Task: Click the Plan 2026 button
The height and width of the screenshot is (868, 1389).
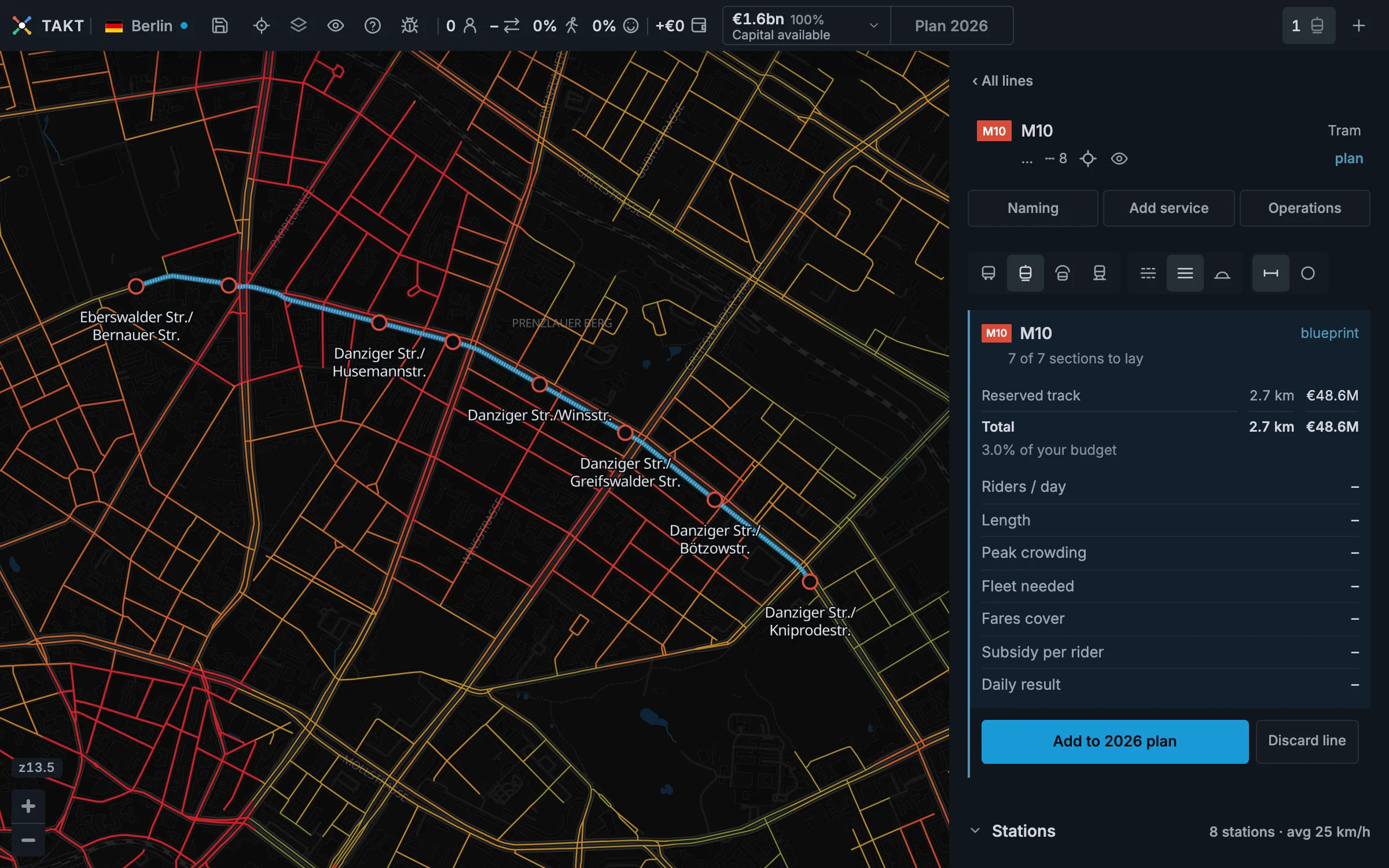Action: point(951,25)
